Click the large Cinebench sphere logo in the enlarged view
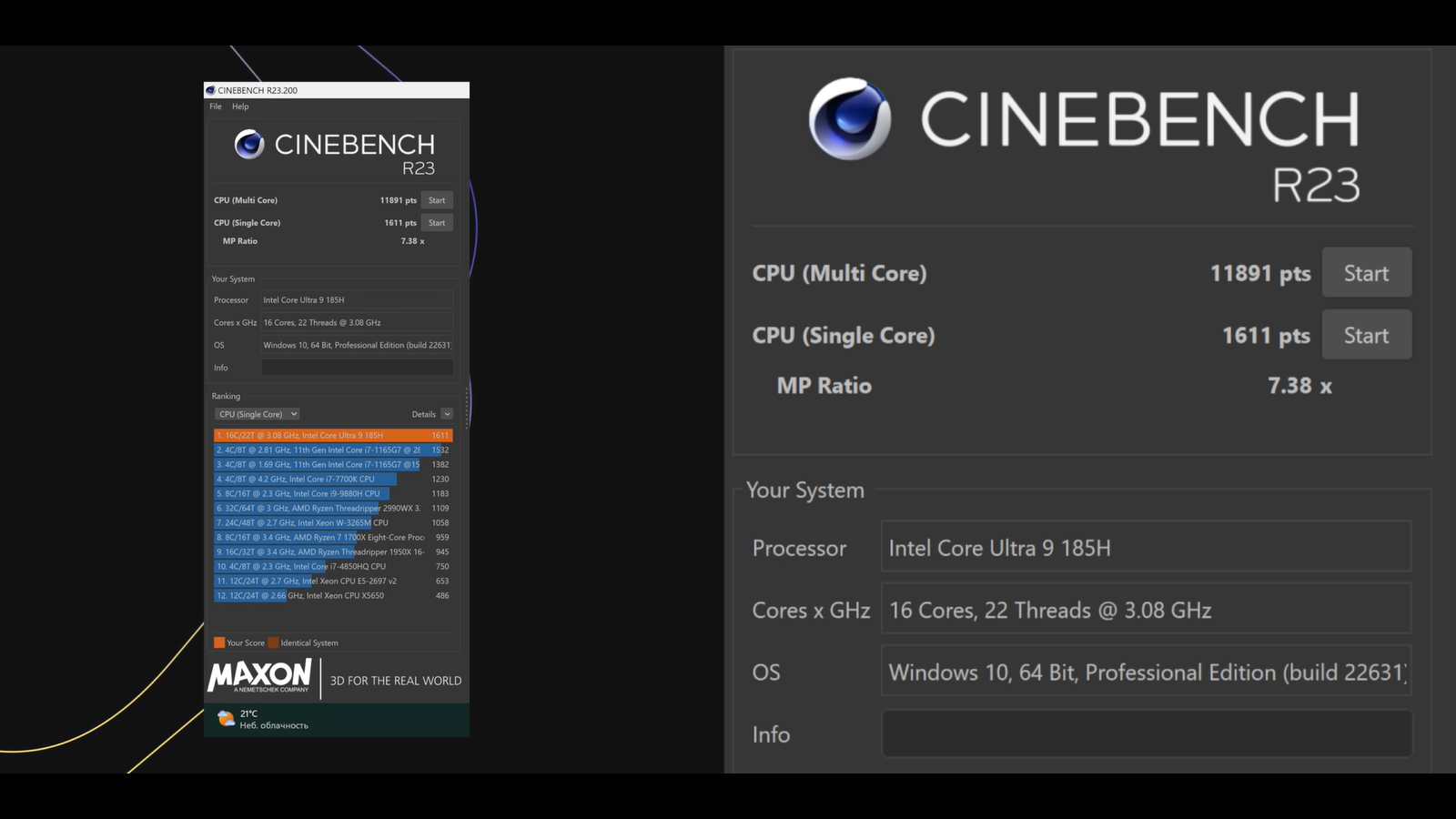 tap(850, 118)
